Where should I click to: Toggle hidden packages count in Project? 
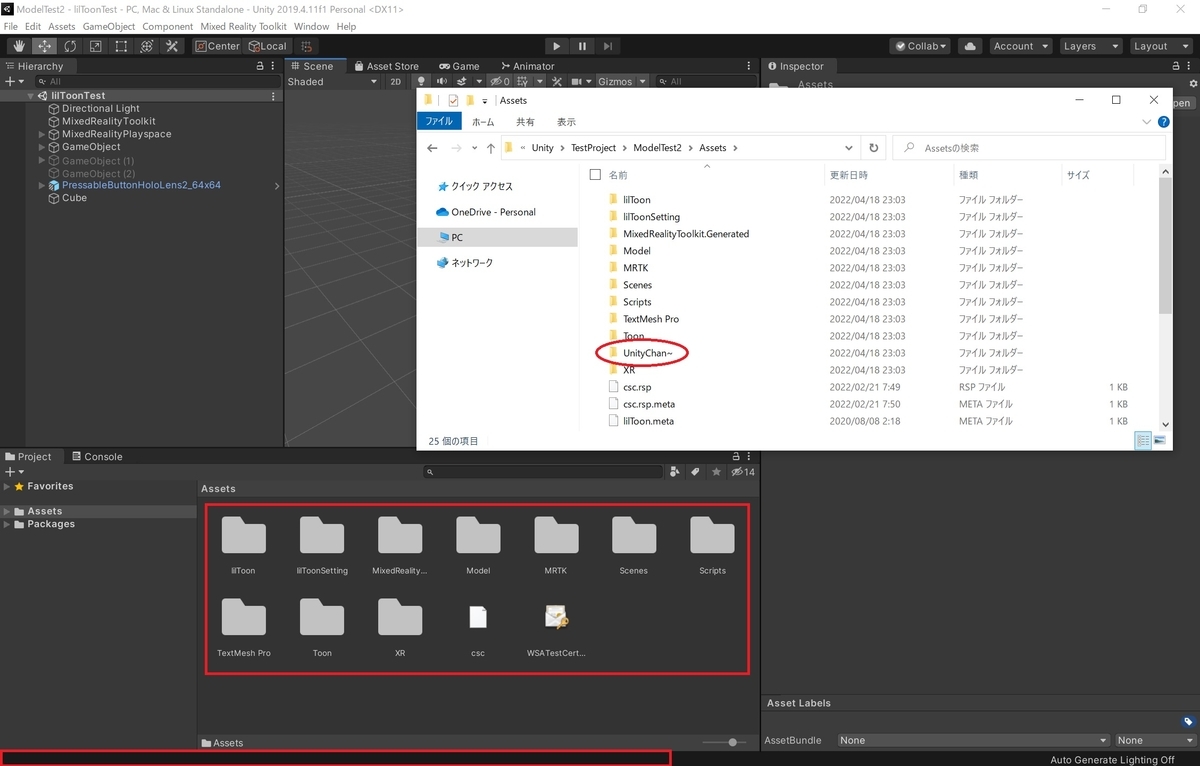click(x=743, y=472)
